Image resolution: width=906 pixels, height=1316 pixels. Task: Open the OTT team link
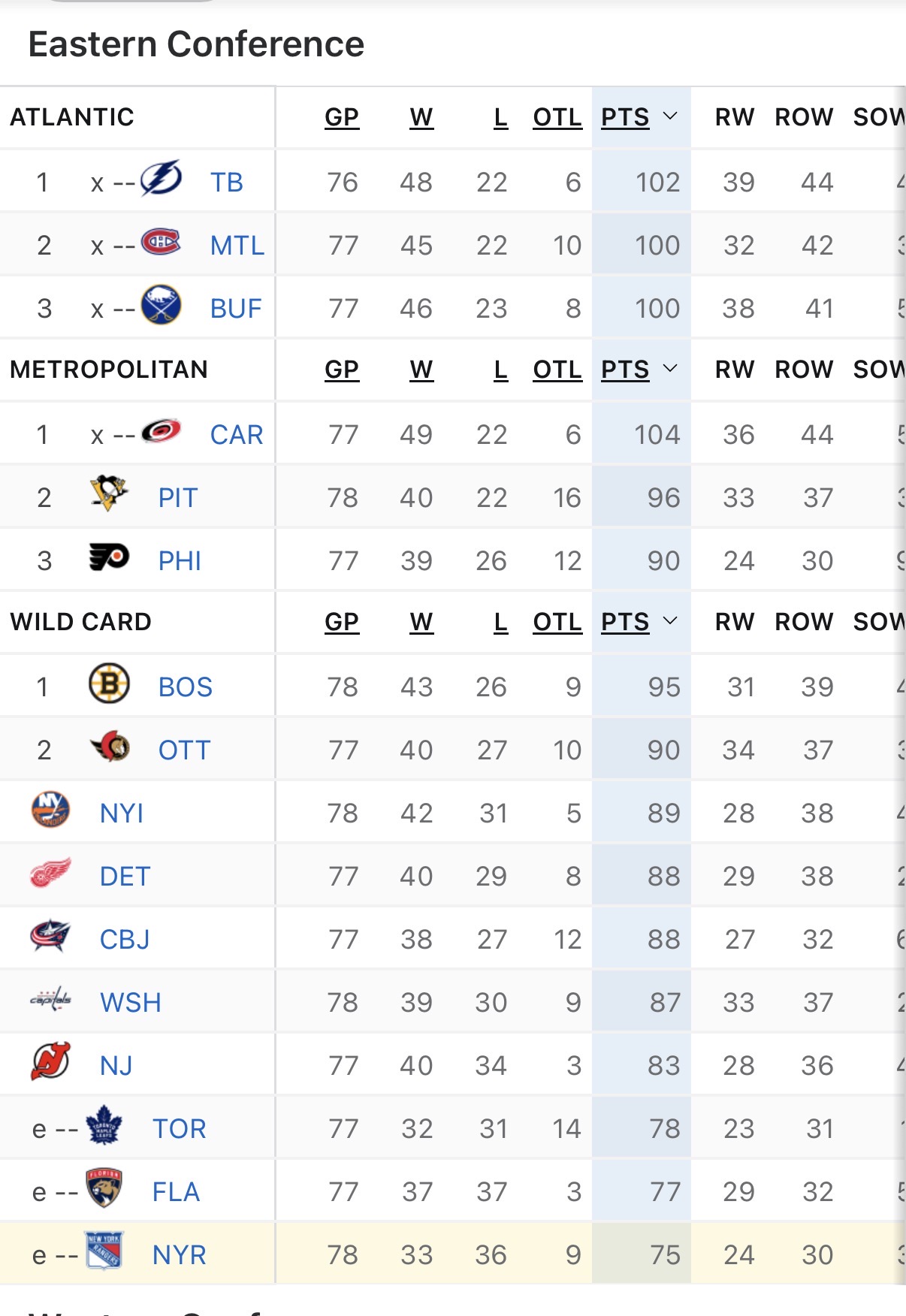point(184,750)
